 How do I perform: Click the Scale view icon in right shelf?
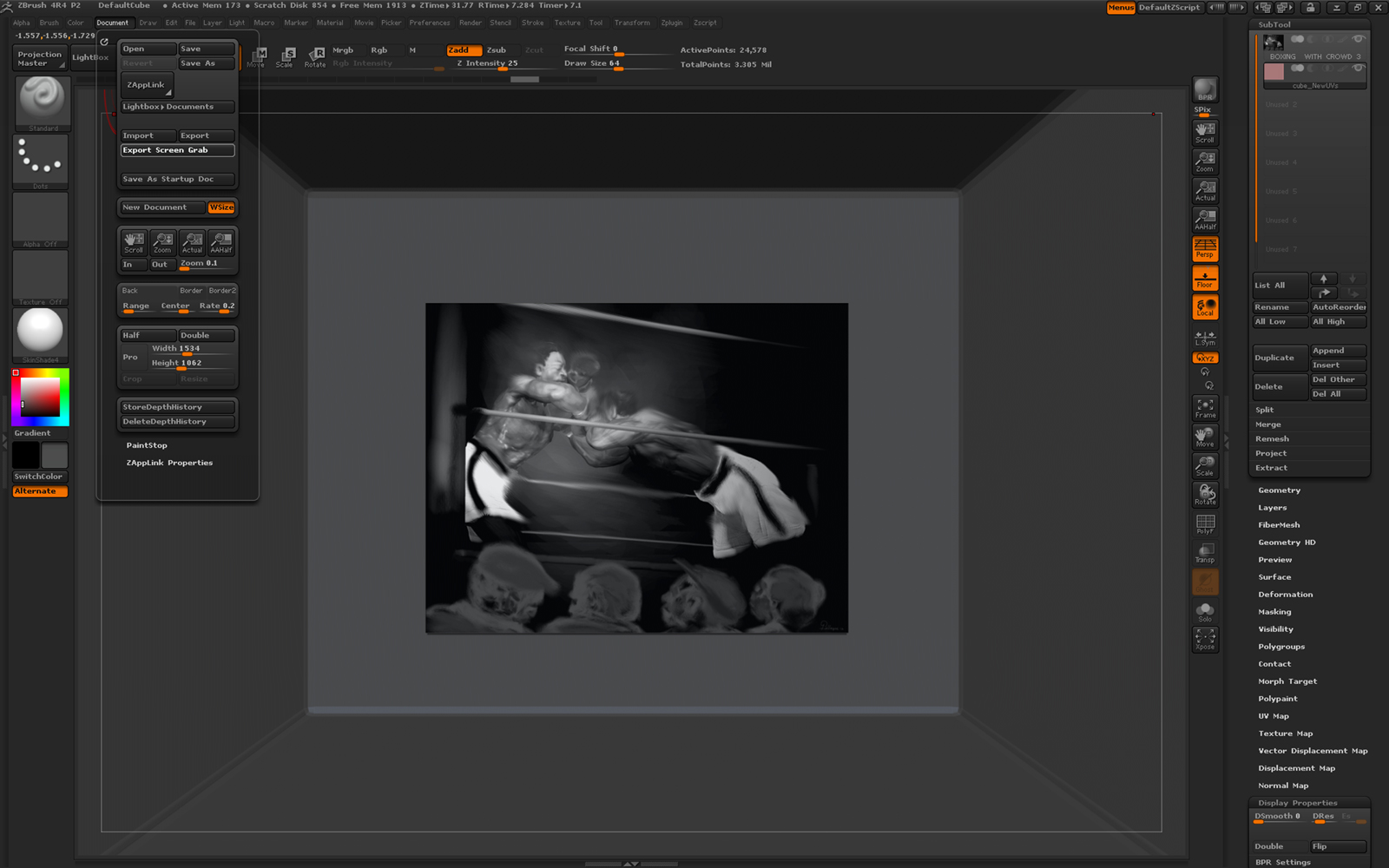pos(1205,465)
